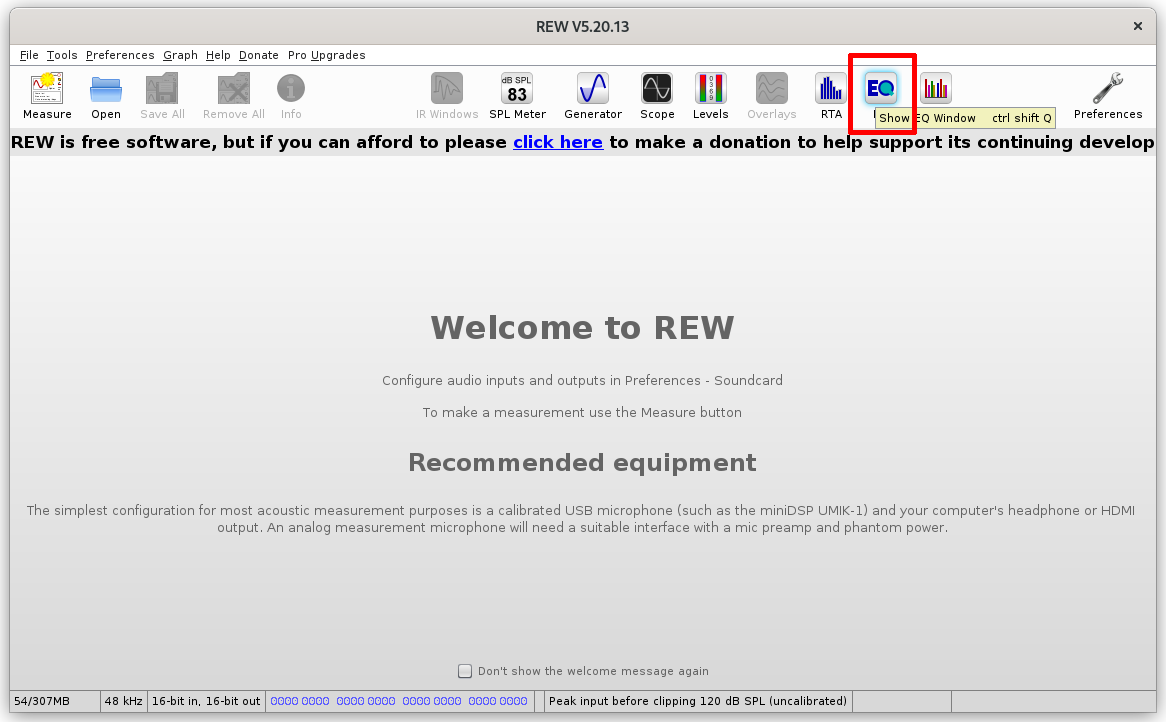Click the "Recommended equipment" heading
1166x722 pixels.
click(x=582, y=462)
